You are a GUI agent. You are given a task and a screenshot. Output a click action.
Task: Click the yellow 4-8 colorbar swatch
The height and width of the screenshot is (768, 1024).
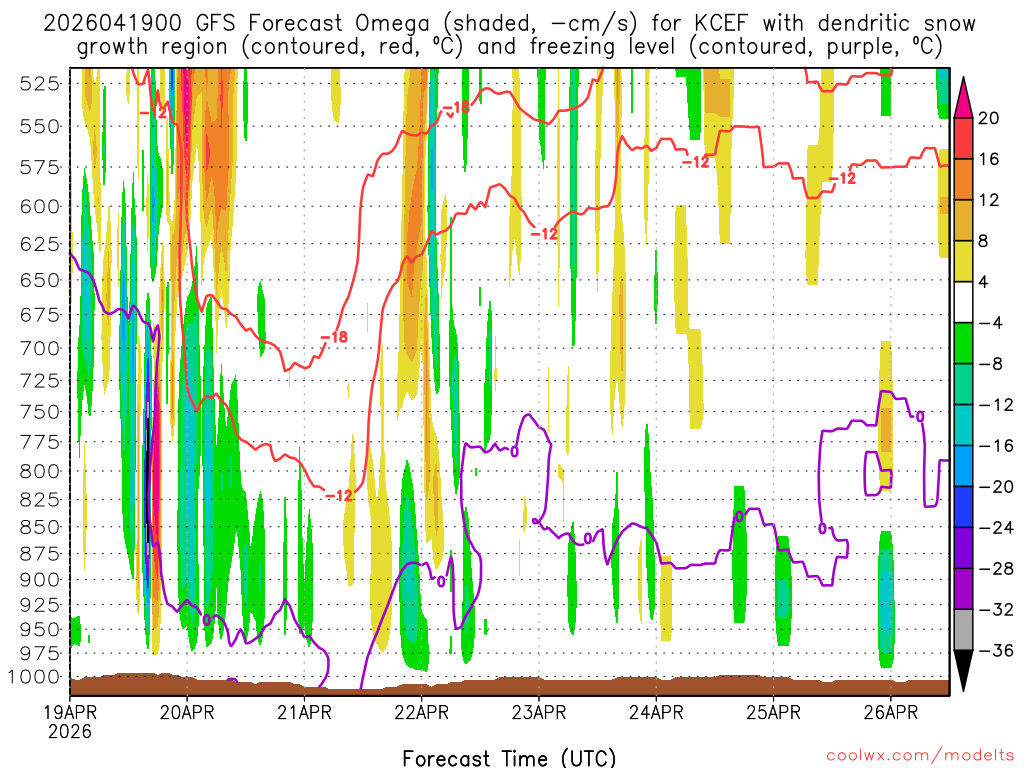click(963, 261)
